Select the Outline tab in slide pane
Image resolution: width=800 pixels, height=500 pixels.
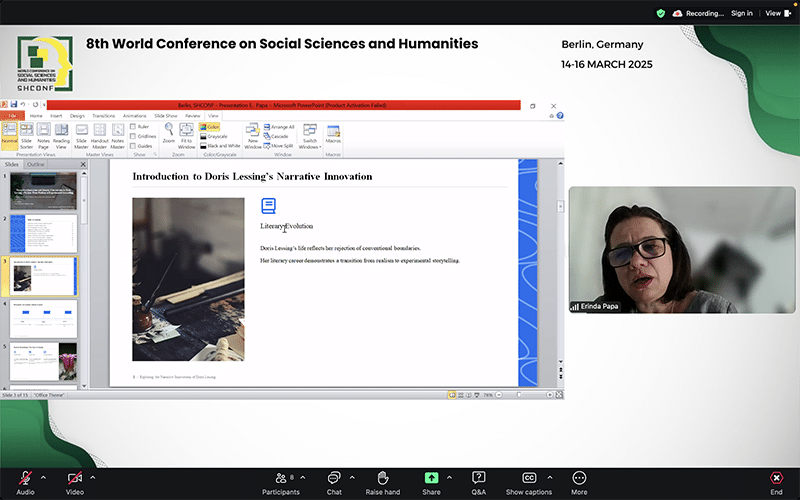tap(35, 164)
